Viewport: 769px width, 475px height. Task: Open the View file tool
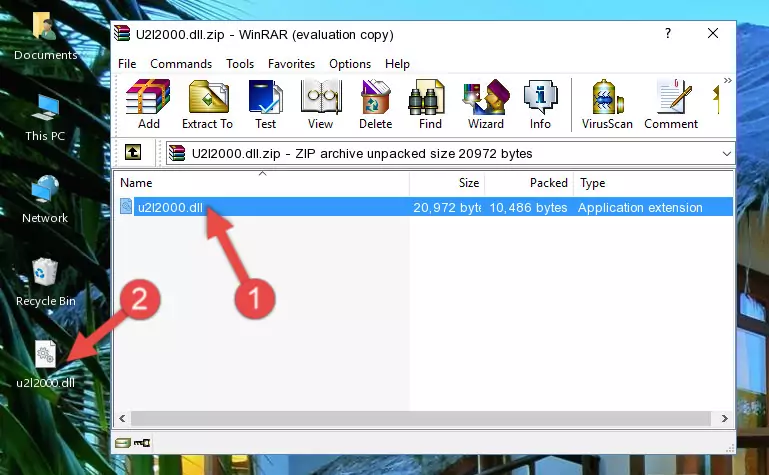click(x=321, y=104)
